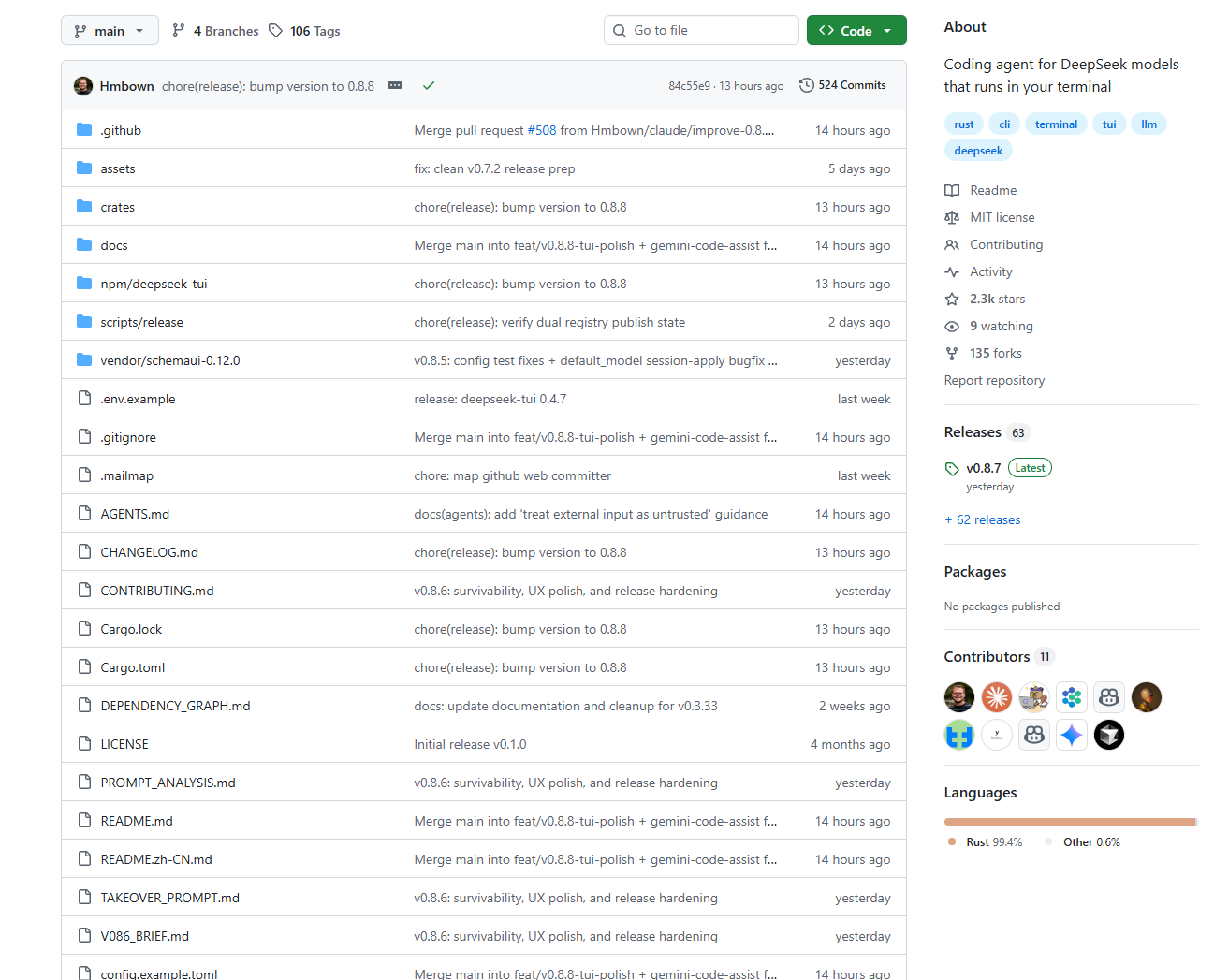Image resolution: width=1214 pixels, height=980 pixels.
Task: Open the v0.8.7 release link
Action: [x=984, y=468]
